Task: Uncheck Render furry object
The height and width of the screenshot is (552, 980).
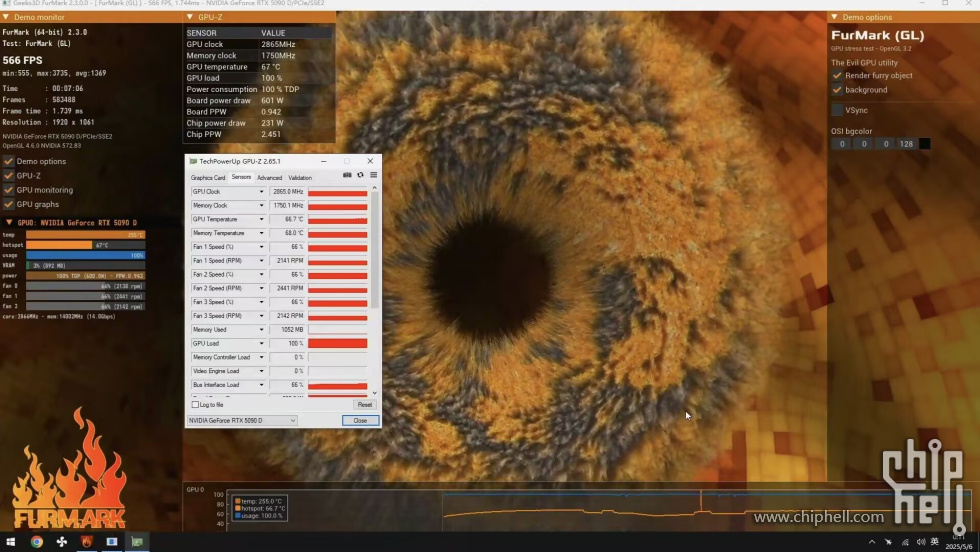Action: 837,76
